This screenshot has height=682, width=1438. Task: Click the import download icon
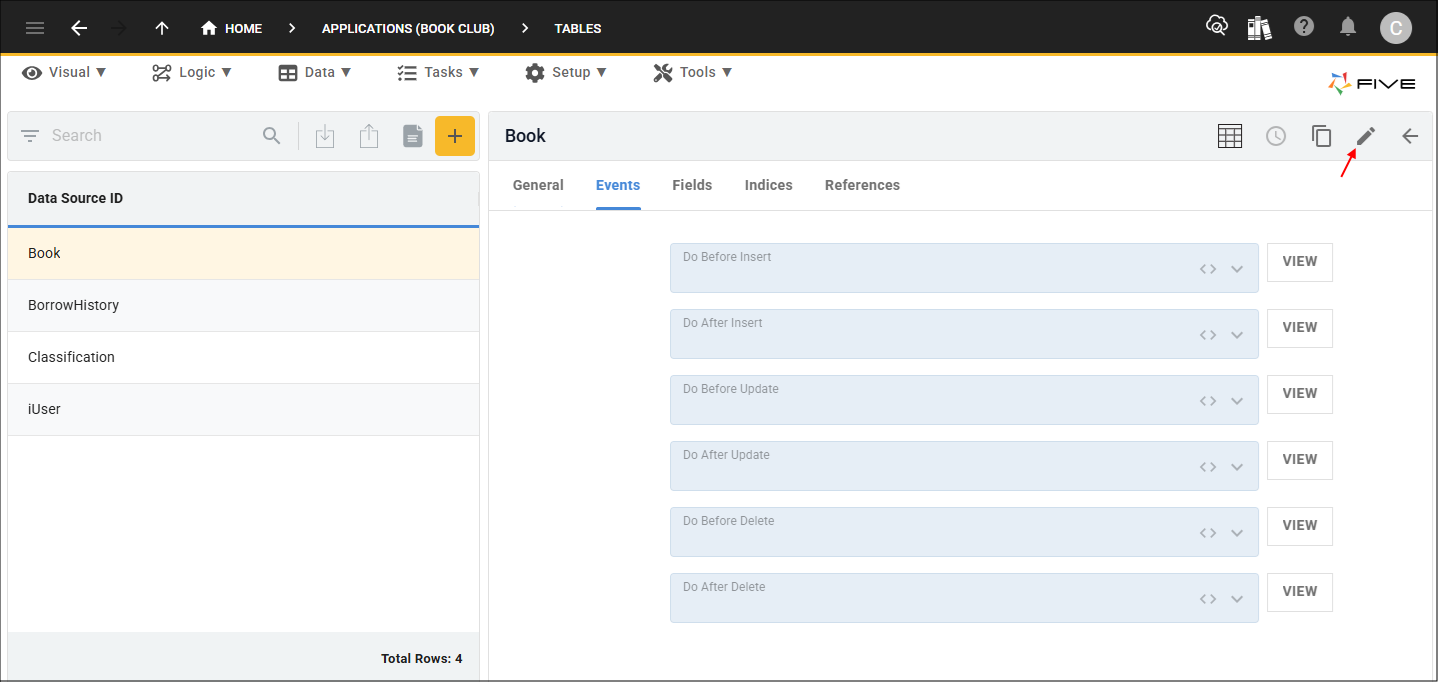325,136
